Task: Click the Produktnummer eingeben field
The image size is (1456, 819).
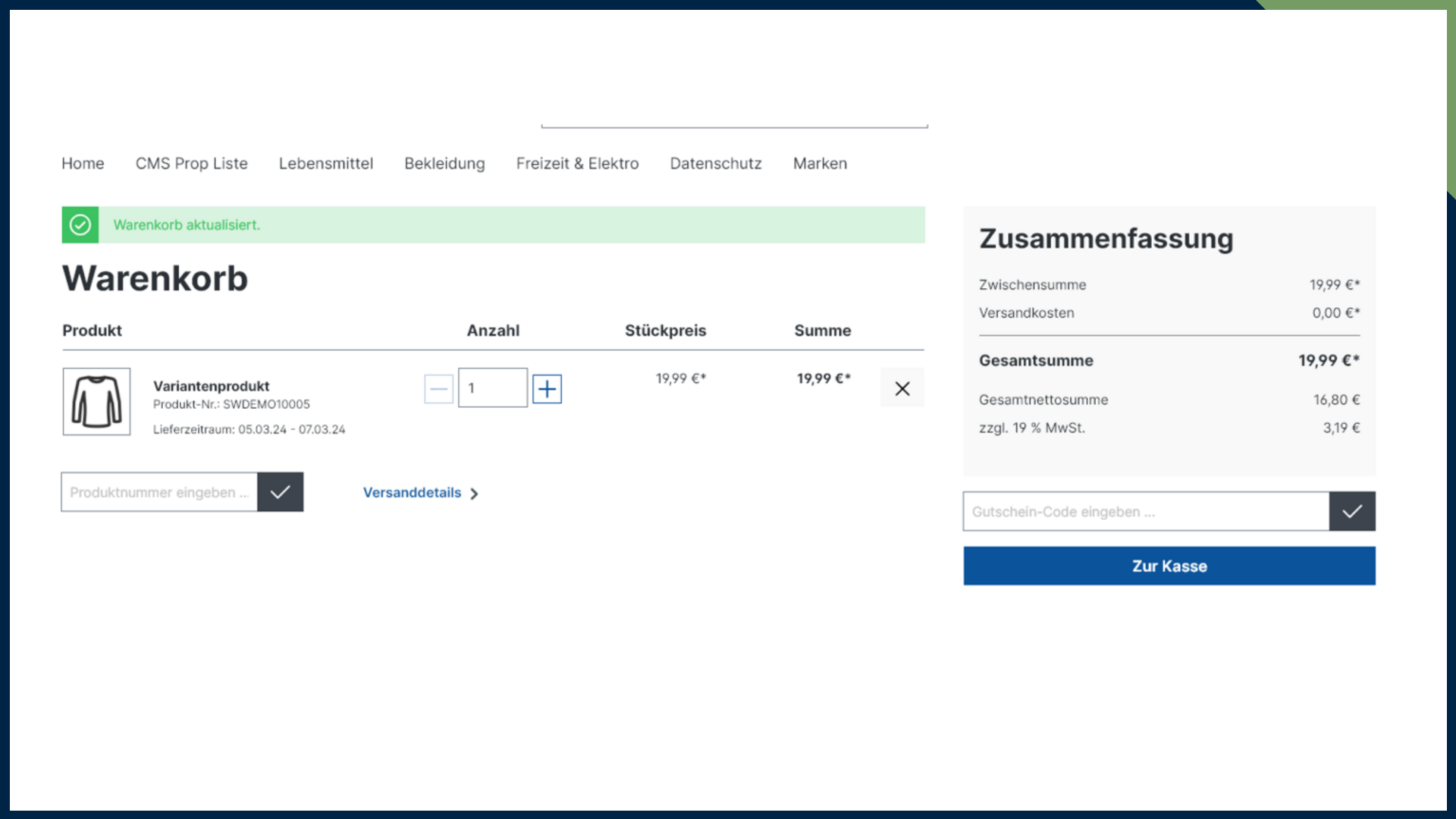Action: pos(158,491)
